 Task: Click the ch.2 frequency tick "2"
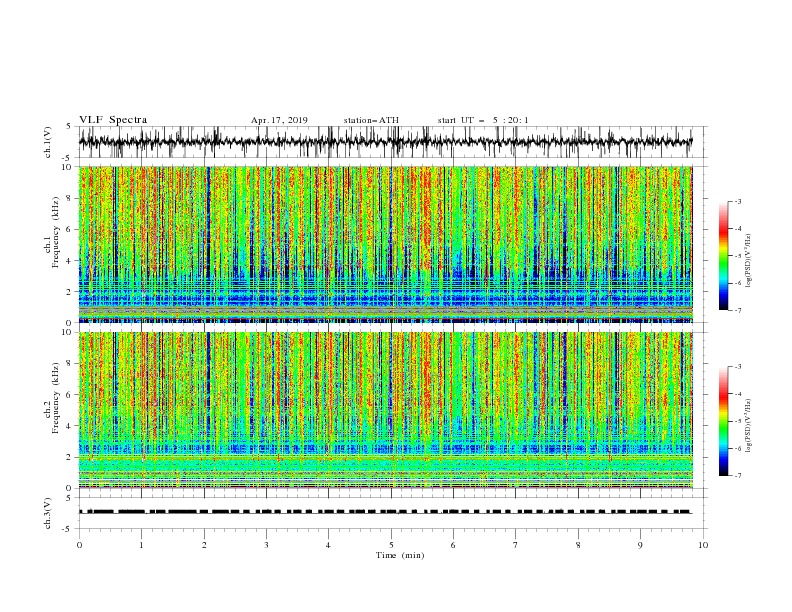[x=70, y=457]
